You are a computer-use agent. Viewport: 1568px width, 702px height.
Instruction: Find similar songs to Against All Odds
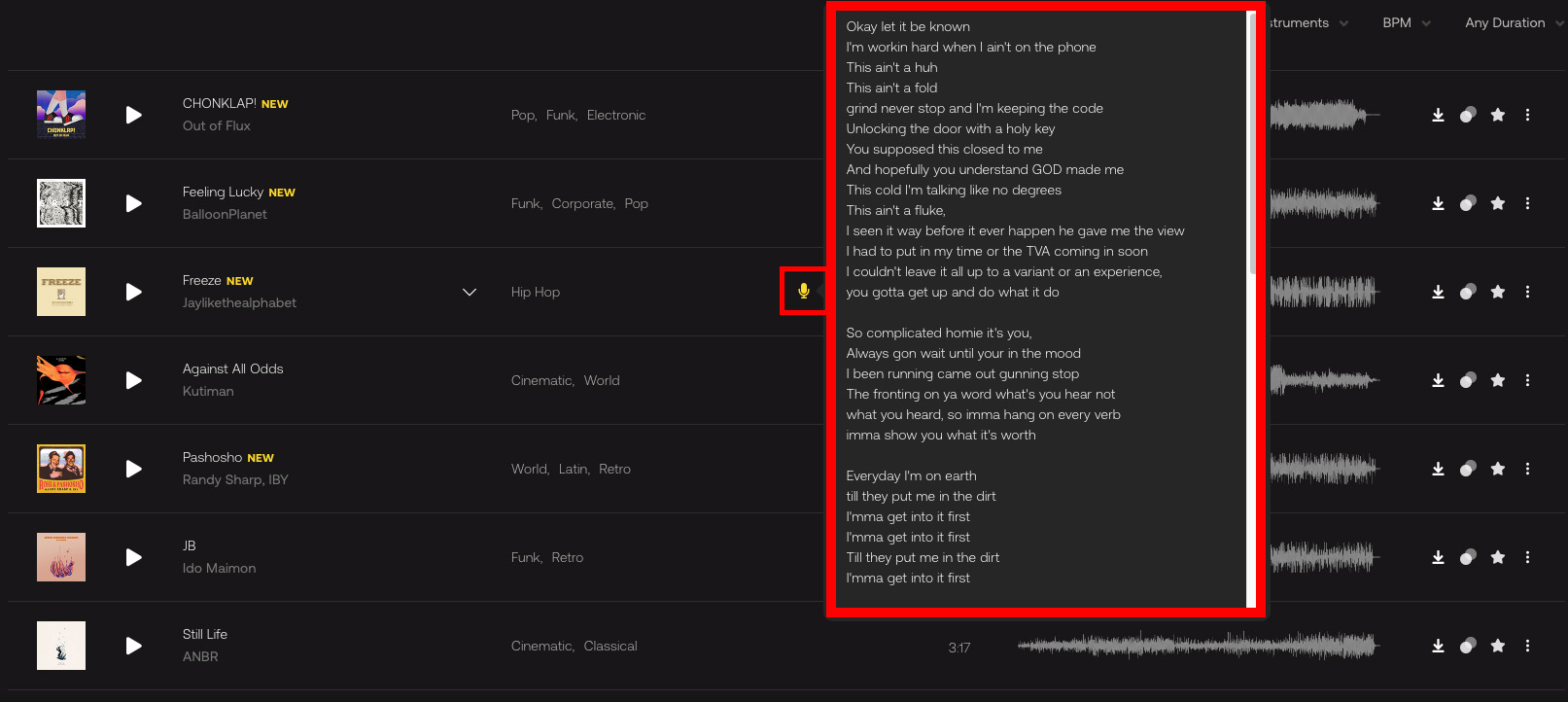(1468, 380)
